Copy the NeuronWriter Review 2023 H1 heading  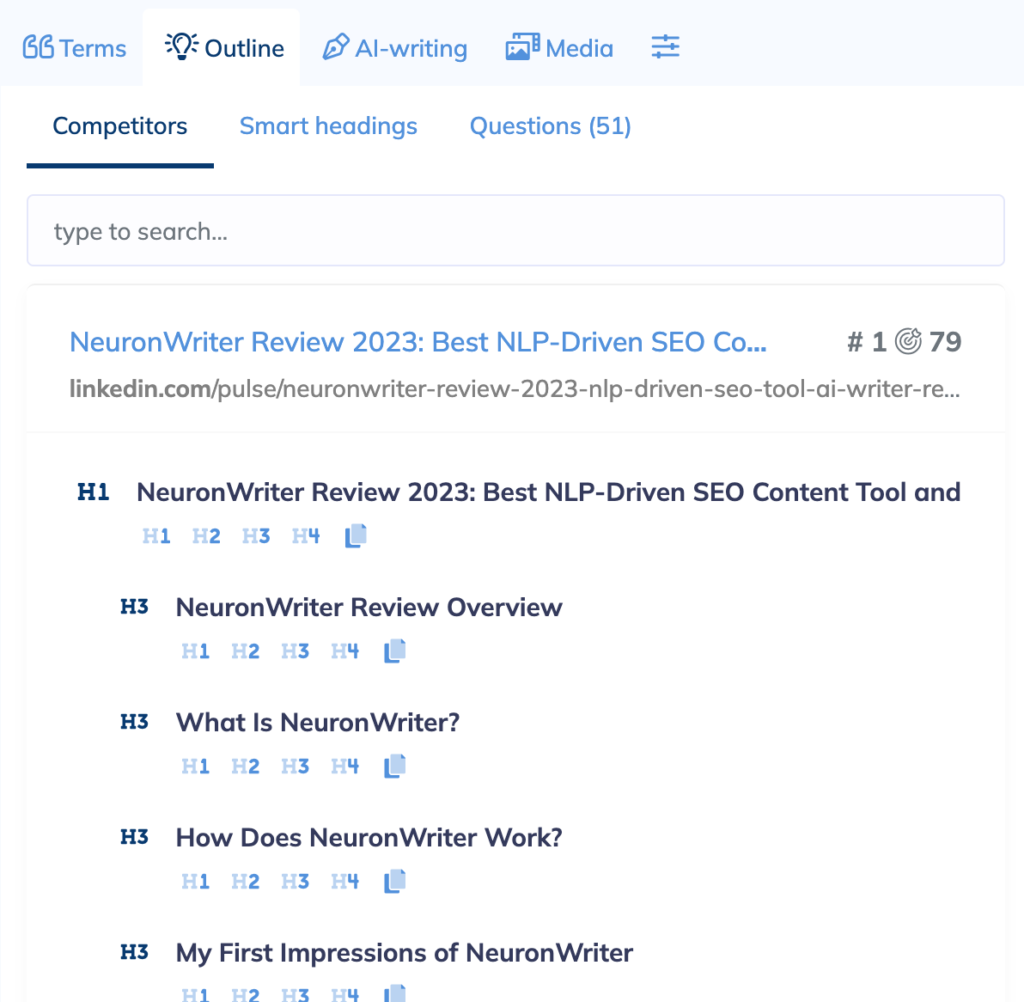[x=356, y=536]
